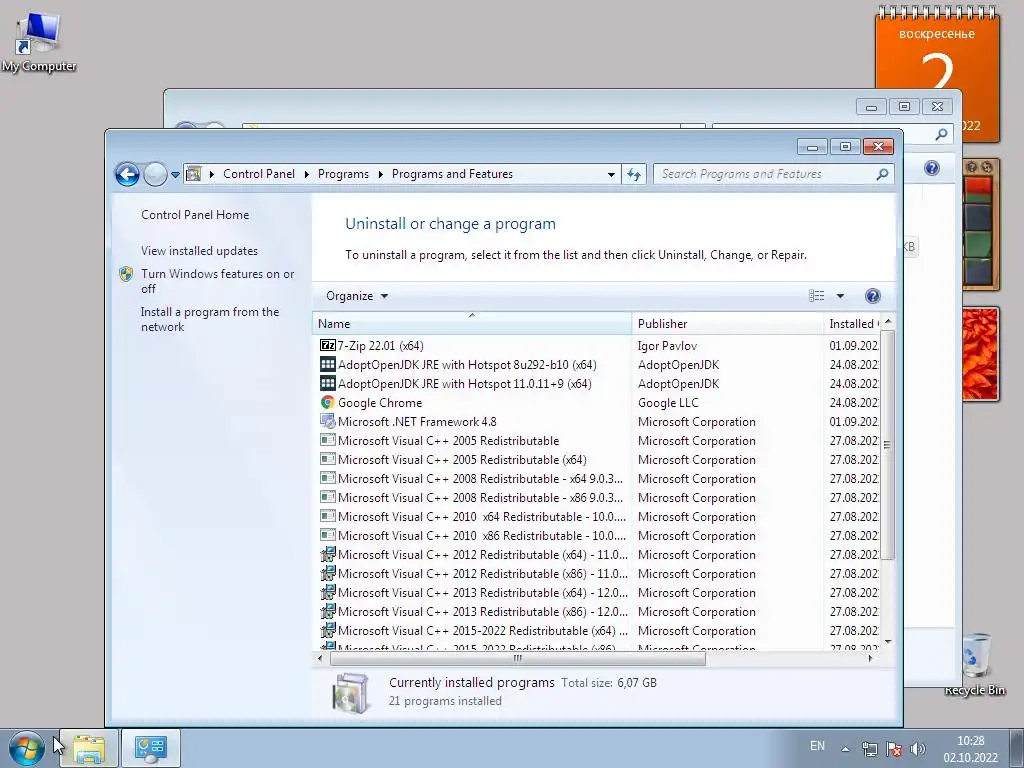
Task: Open Turn Windows features on or off
Action: (217, 281)
